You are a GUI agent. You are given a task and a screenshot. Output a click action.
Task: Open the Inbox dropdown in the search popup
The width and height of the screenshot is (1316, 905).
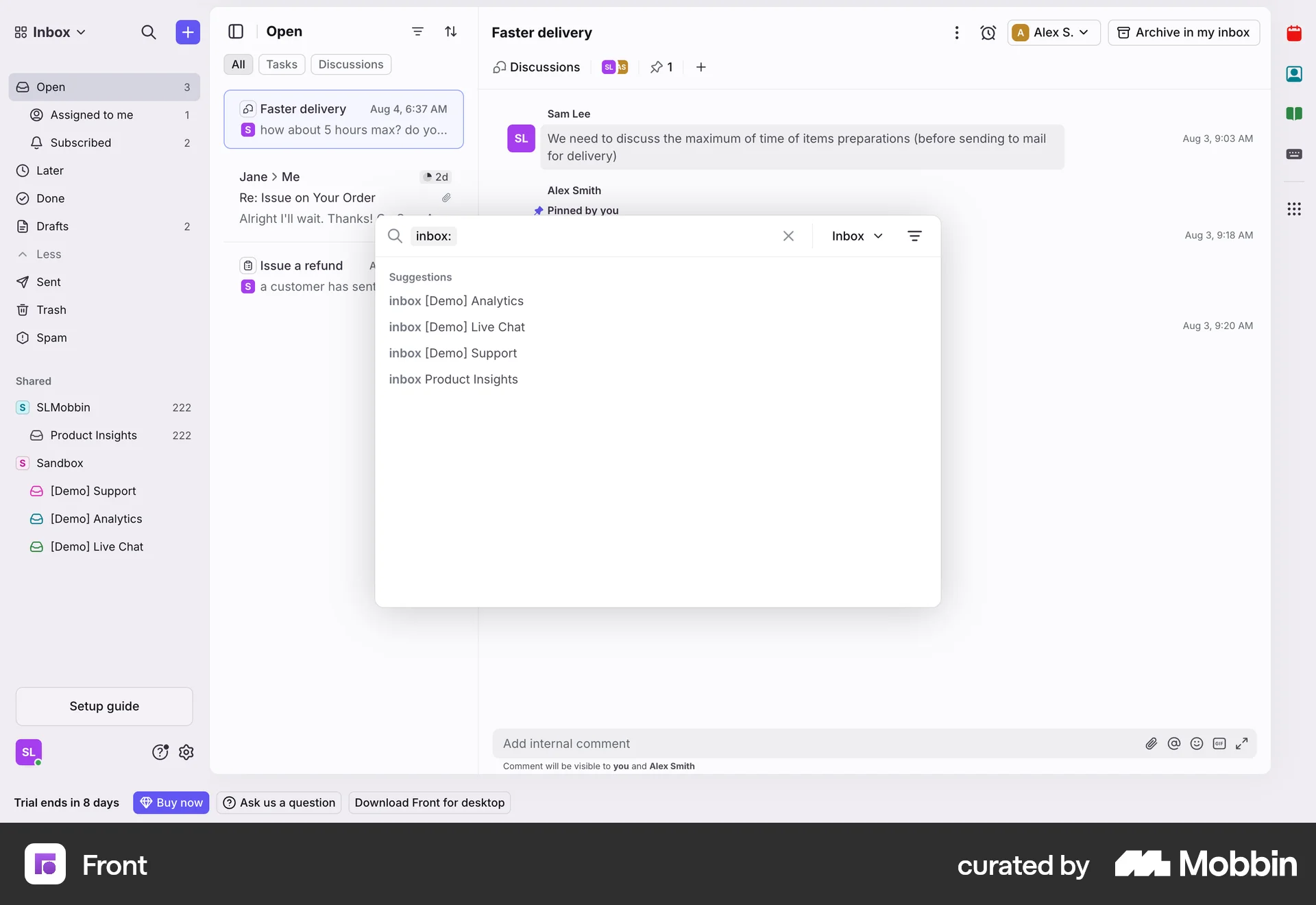point(857,236)
